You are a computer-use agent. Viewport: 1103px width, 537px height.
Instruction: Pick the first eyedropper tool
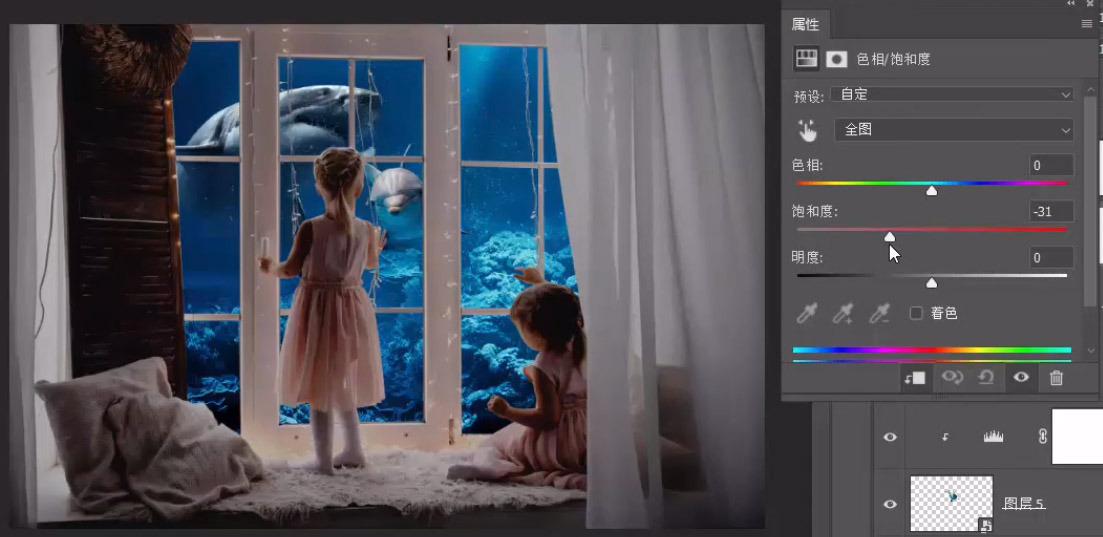coord(806,313)
